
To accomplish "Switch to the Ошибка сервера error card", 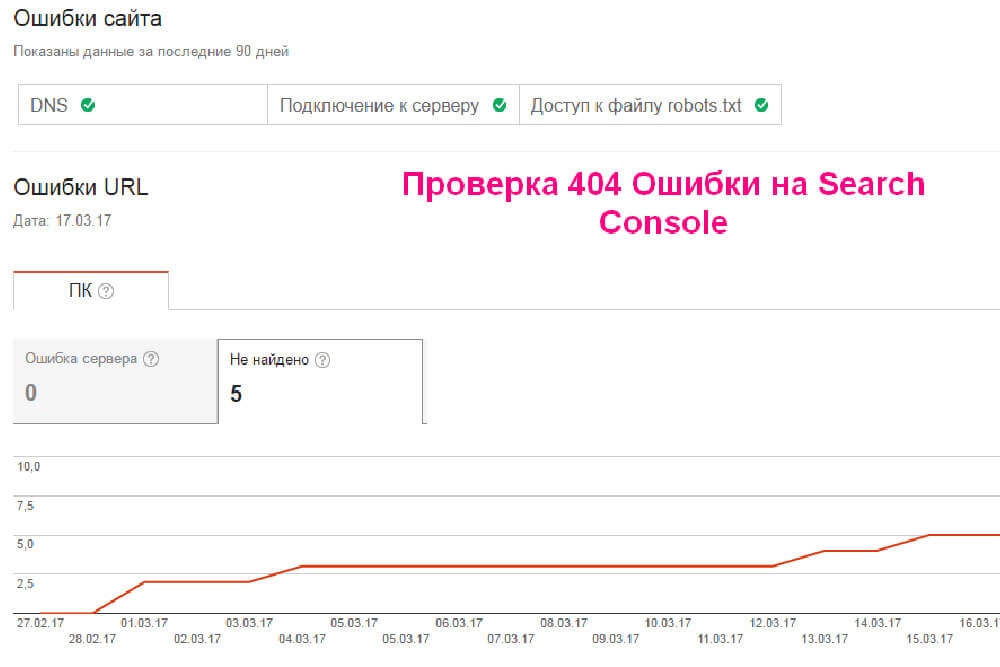I will tap(115, 381).
